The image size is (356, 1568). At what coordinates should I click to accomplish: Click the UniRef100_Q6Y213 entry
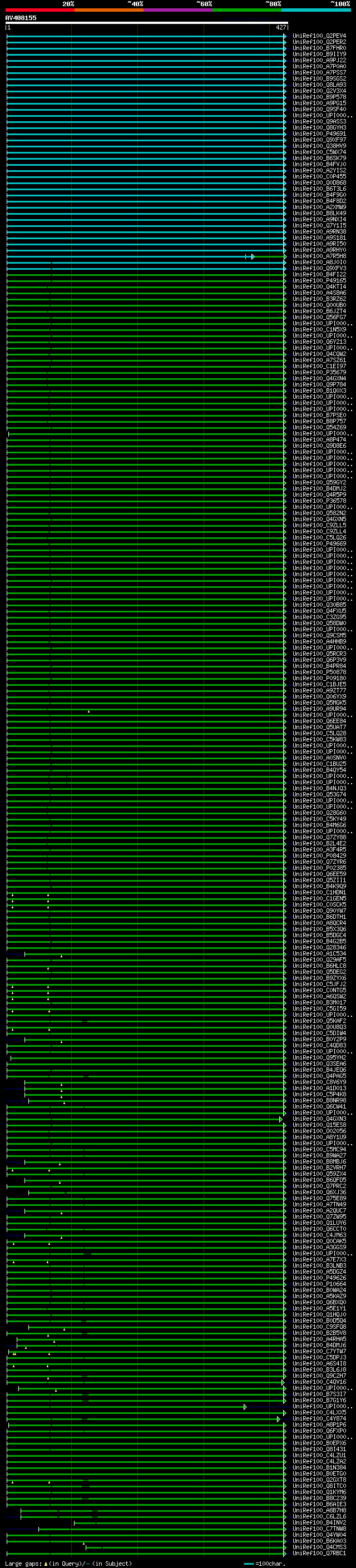pos(319,342)
